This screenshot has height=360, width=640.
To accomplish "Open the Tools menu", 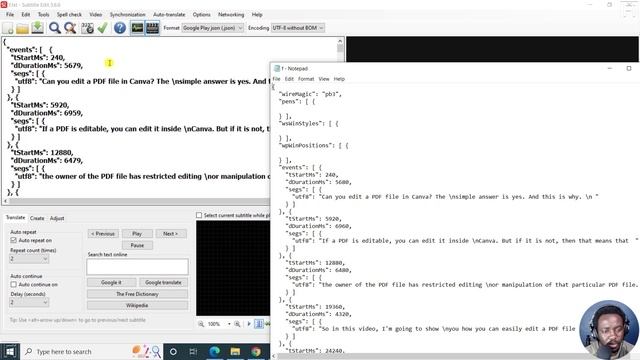I will tap(43, 15).
